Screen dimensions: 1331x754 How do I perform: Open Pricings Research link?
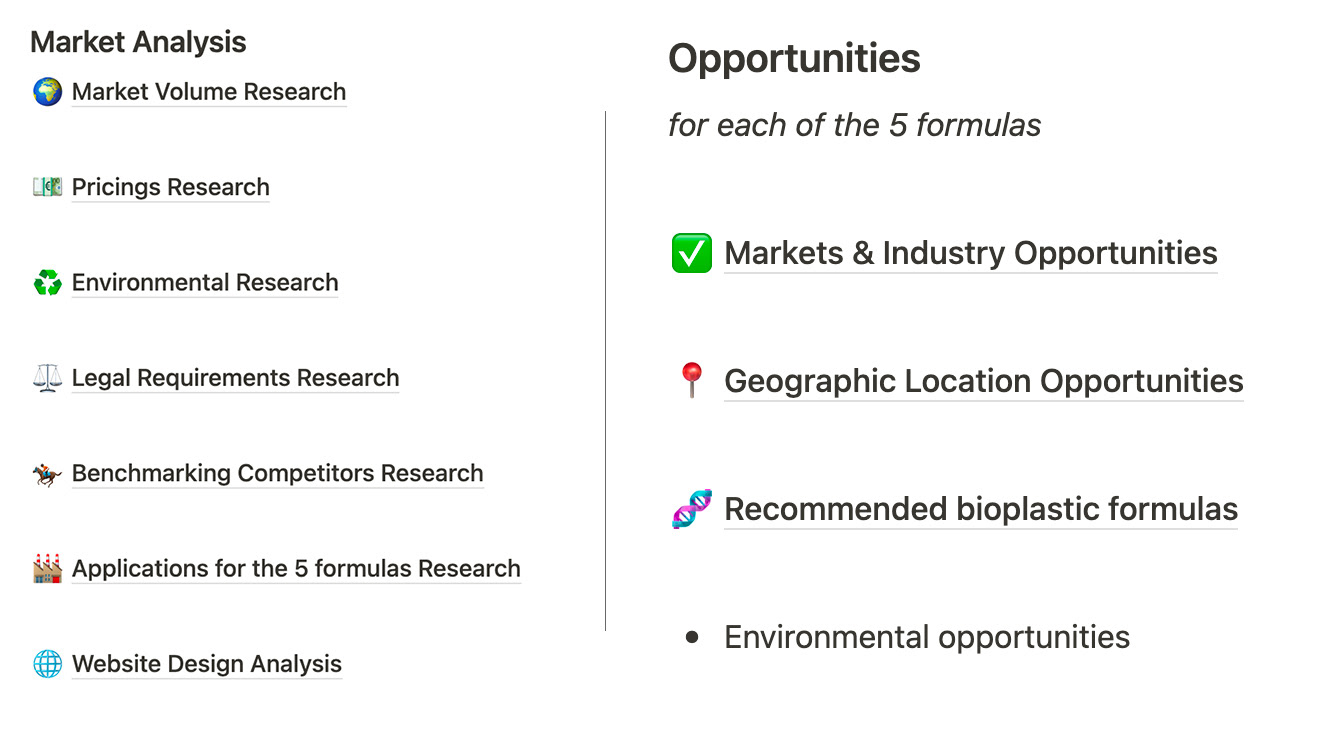(171, 187)
